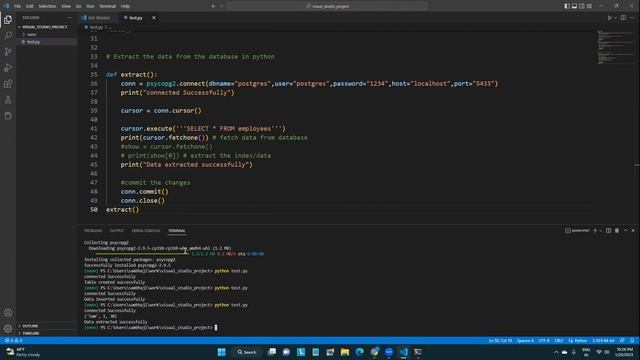Maximize the panel with the chevron-up icon
Viewport: 640px width, 360px height.
pyautogui.click(x=625, y=231)
